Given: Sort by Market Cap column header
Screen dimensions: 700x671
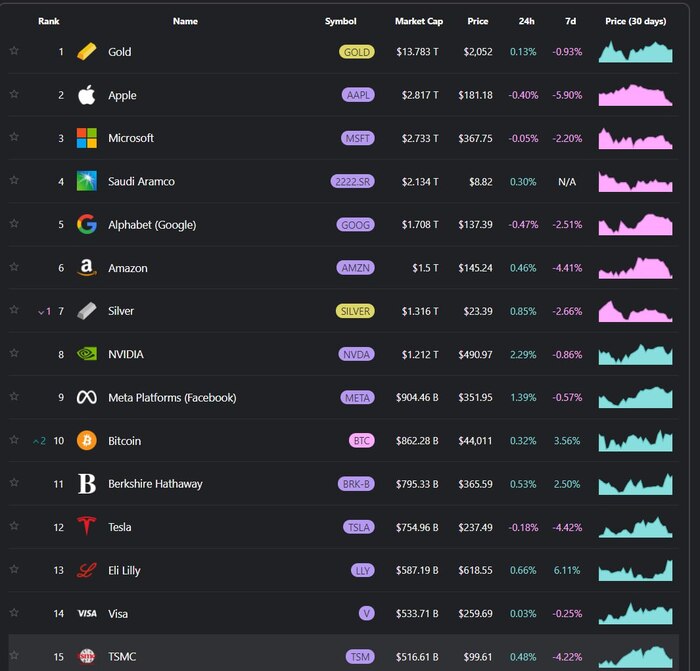Looking at the screenshot, I should point(416,21).
